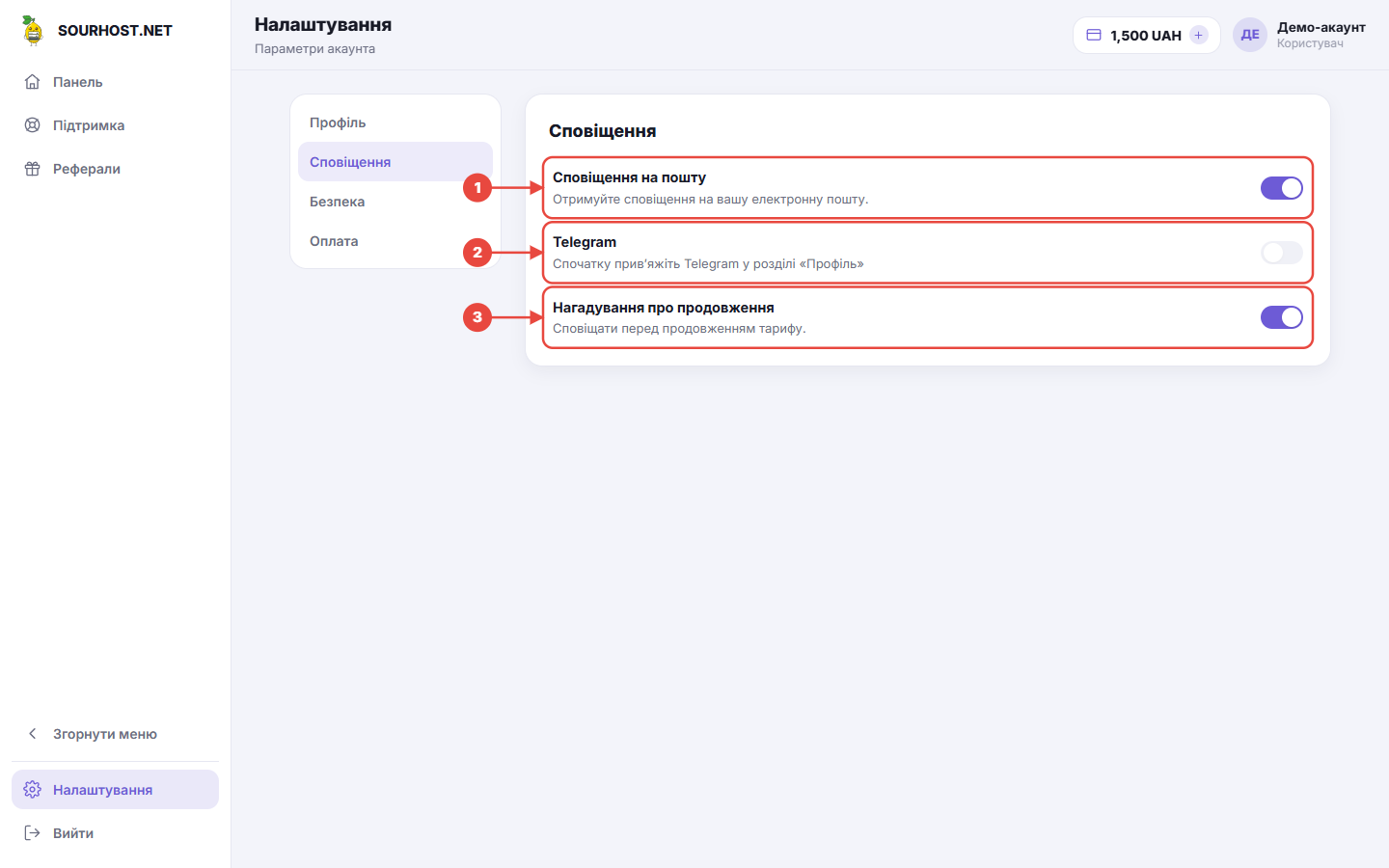Click the SOURHOST.NET brand name

point(115,31)
